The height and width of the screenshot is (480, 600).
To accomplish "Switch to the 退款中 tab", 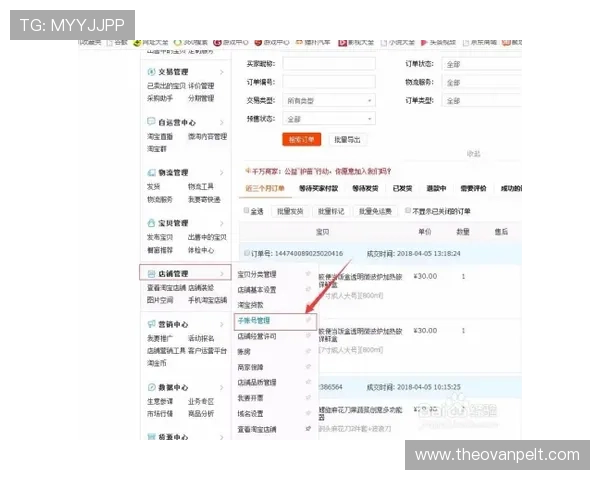I will (436, 188).
